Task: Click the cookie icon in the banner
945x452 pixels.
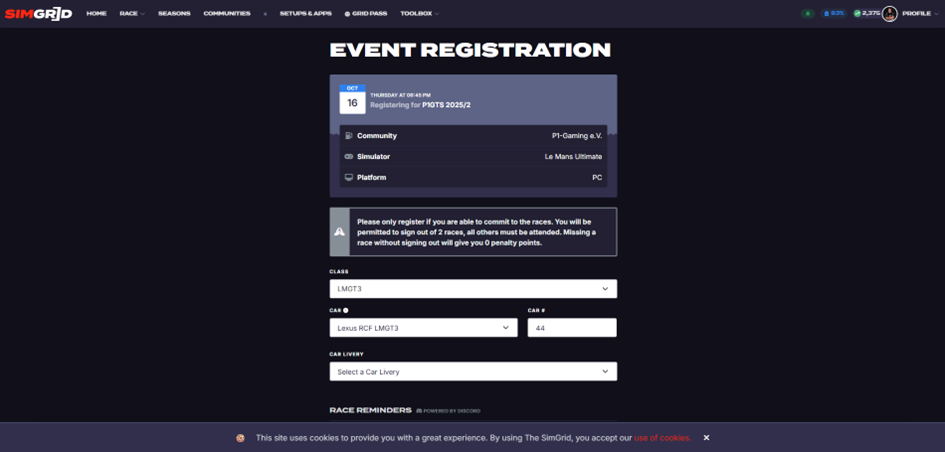Action: coord(240,438)
